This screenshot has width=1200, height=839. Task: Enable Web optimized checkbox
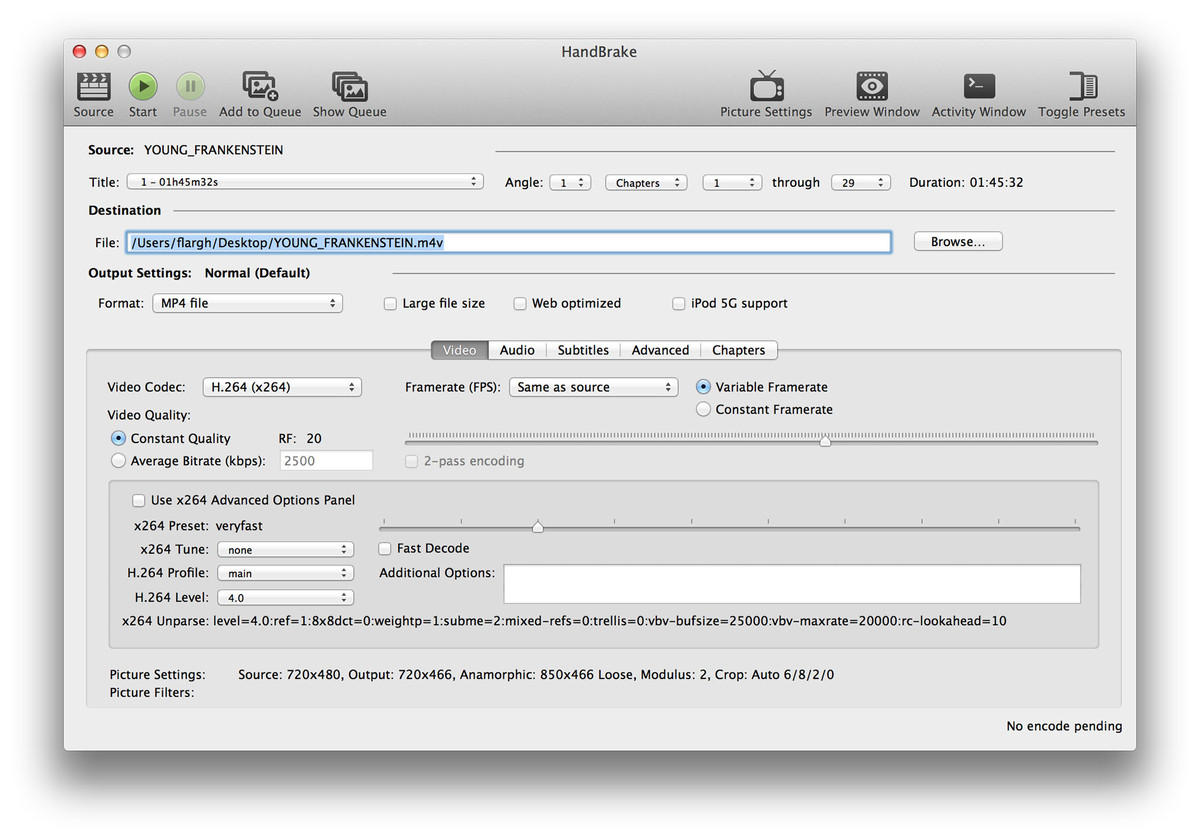click(x=520, y=304)
